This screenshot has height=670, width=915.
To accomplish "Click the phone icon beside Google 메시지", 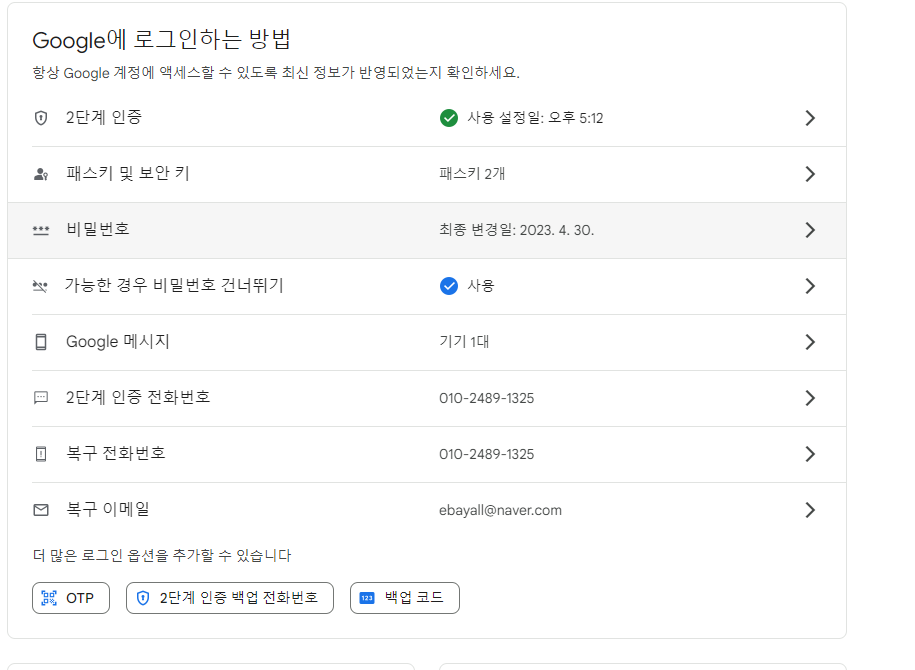I will pos(41,342).
